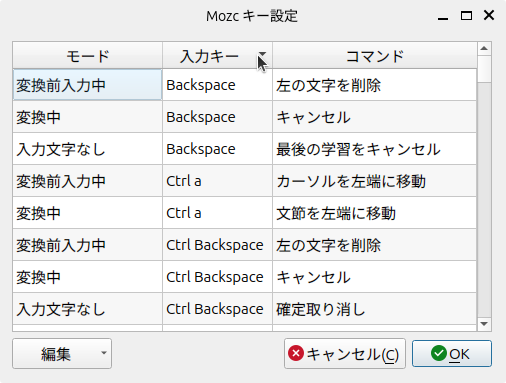Click the vertical scrollbar thumb

484,69
